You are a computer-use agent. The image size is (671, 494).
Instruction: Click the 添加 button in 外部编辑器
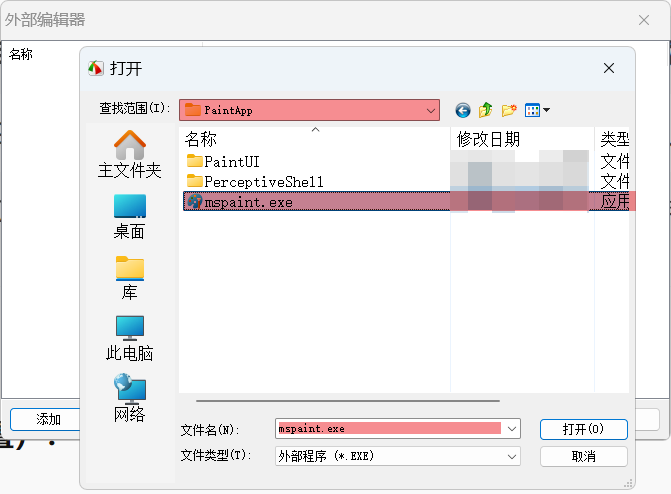pyautogui.click(x=45, y=420)
